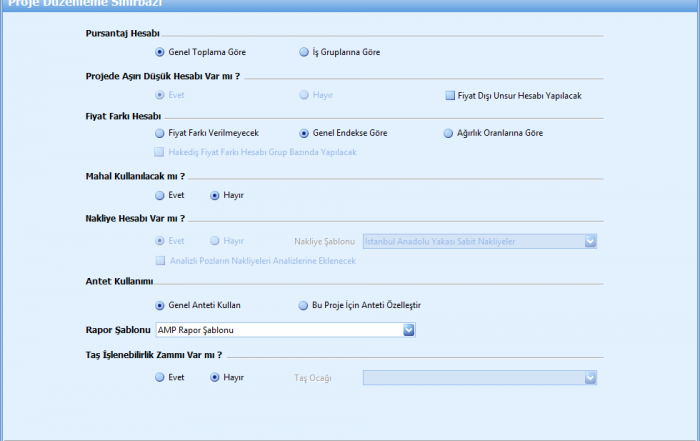
Task: Select 'Ağırlık Oranlarına Göre' radio button
Action: 448,132
